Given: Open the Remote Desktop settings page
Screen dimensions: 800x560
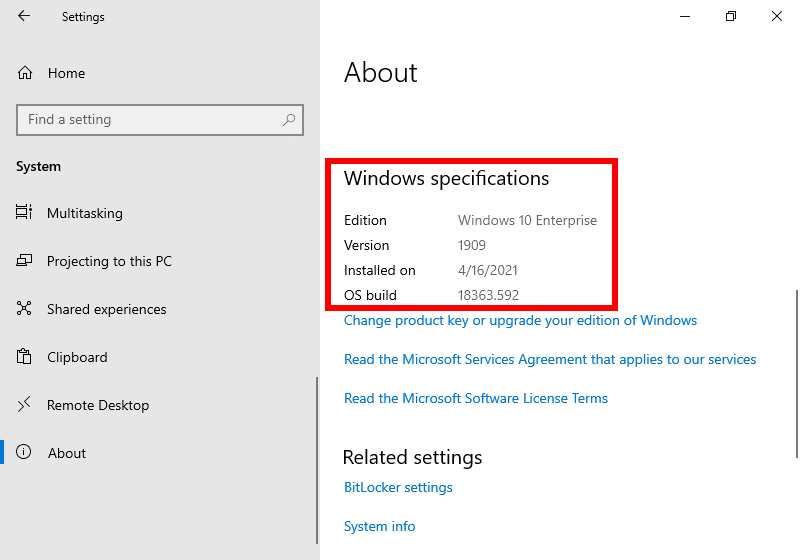Looking at the screenshot, I should (97, 405).
